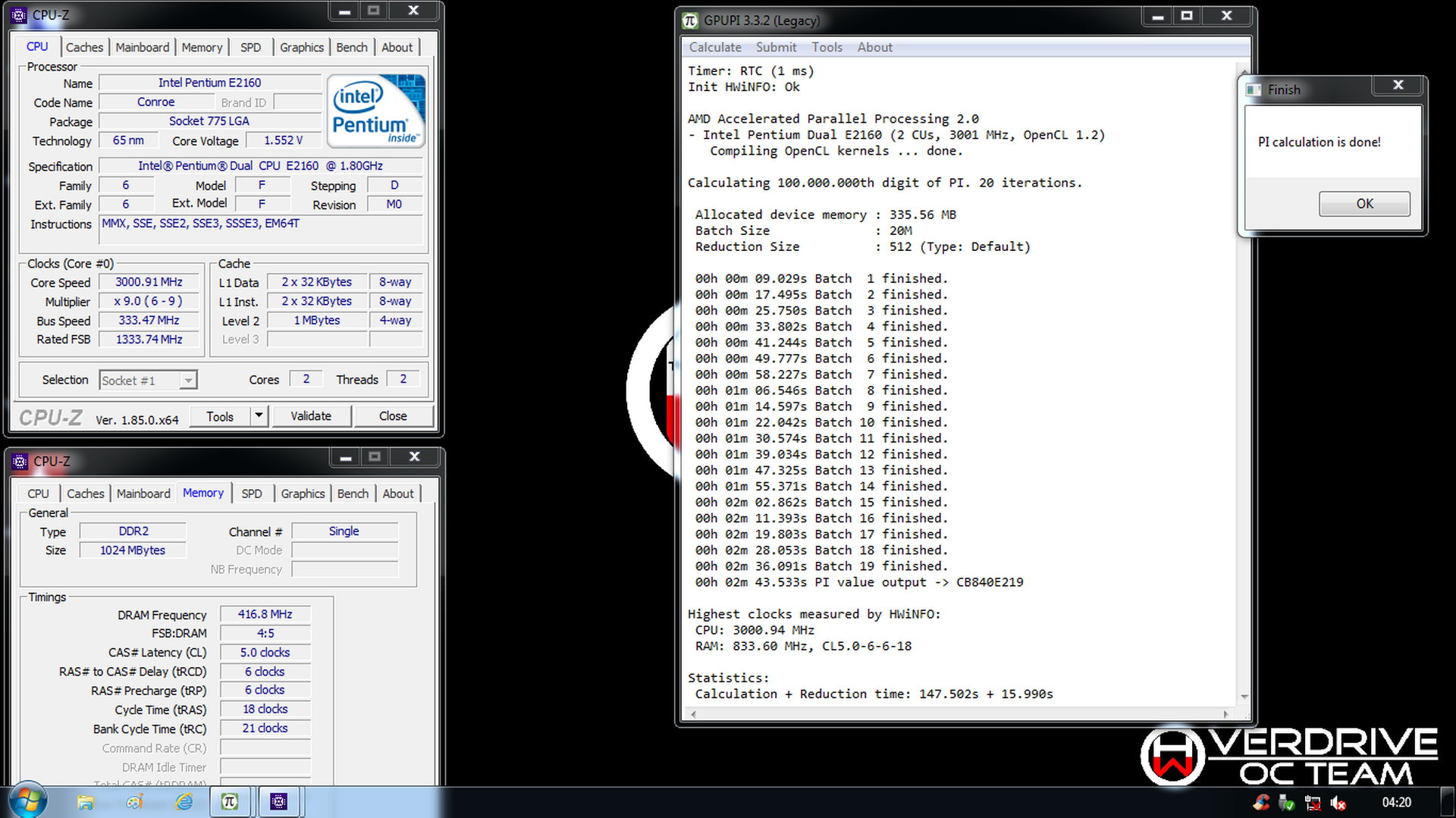
Task: Switch to GPUPI via its taskbar icon
Action: (x=230, y=802)
